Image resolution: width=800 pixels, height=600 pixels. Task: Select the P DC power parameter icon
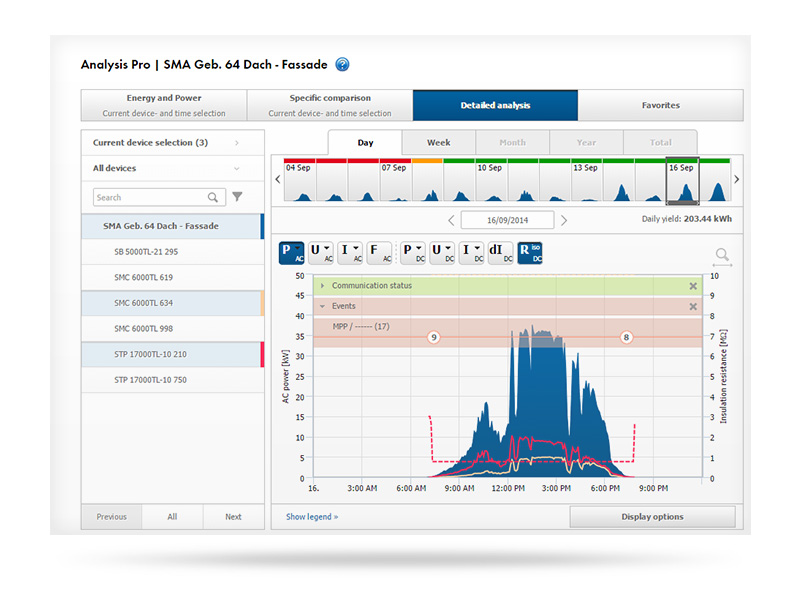(411, 252)
